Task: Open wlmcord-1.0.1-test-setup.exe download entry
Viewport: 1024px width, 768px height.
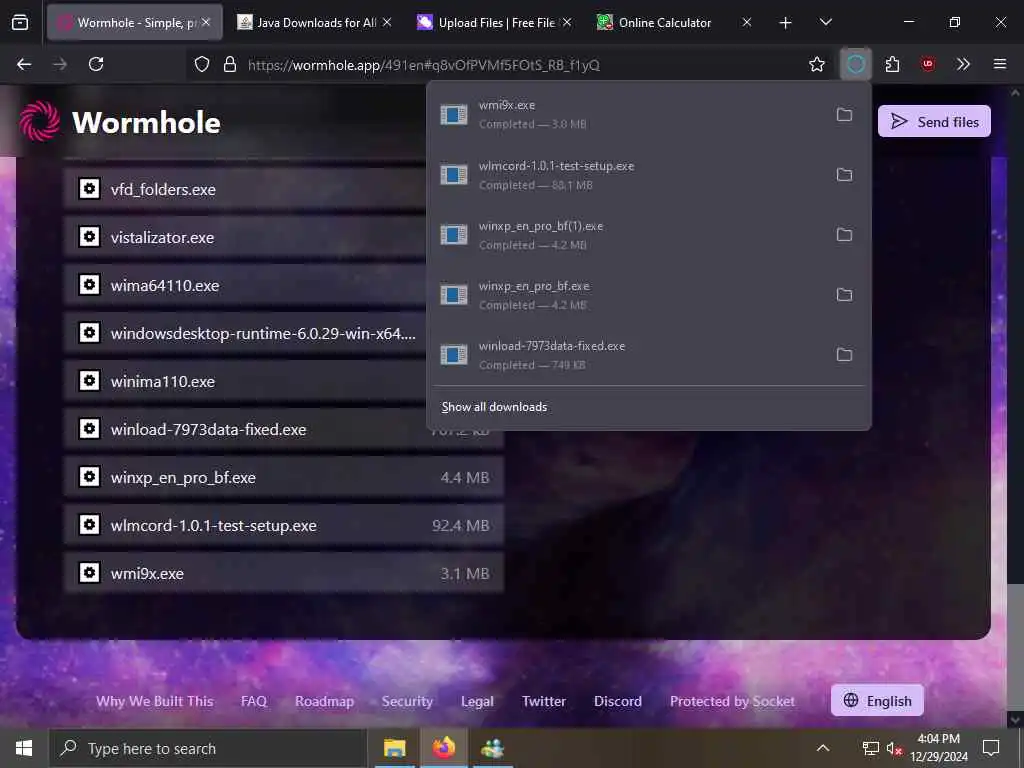Action: tap(627, 174)
